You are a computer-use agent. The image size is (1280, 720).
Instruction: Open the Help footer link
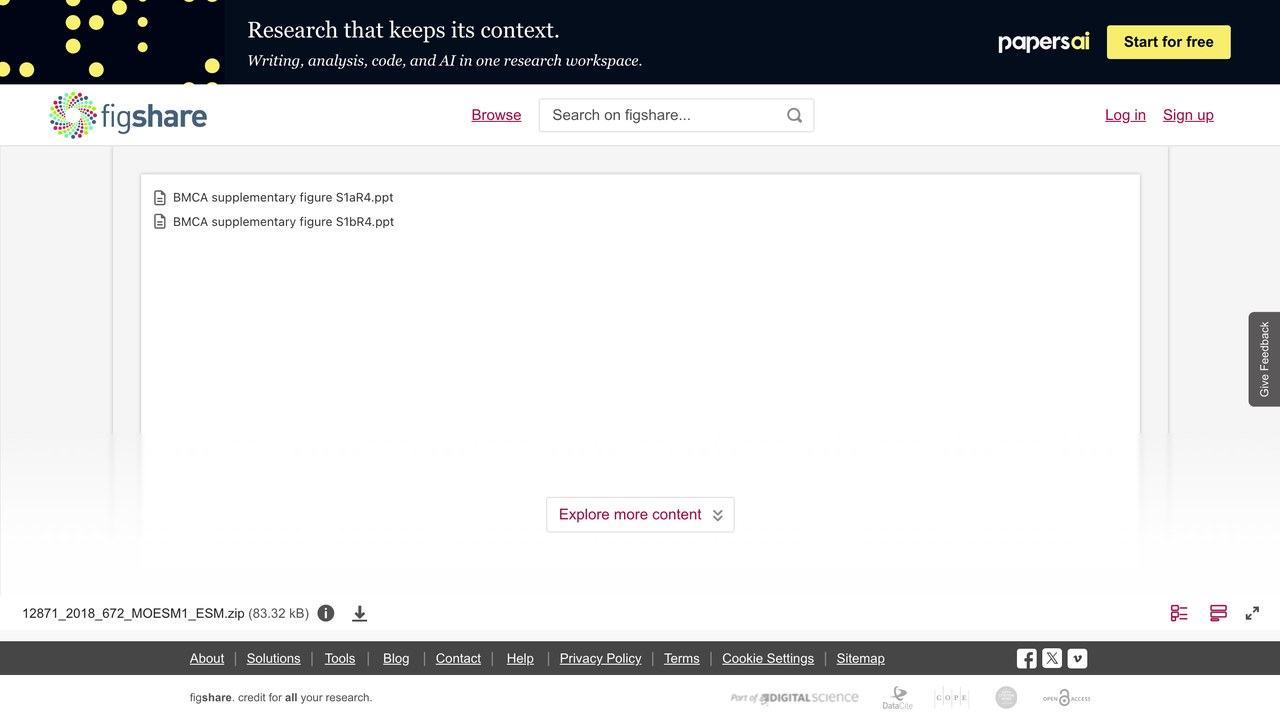tap(520, 658)
